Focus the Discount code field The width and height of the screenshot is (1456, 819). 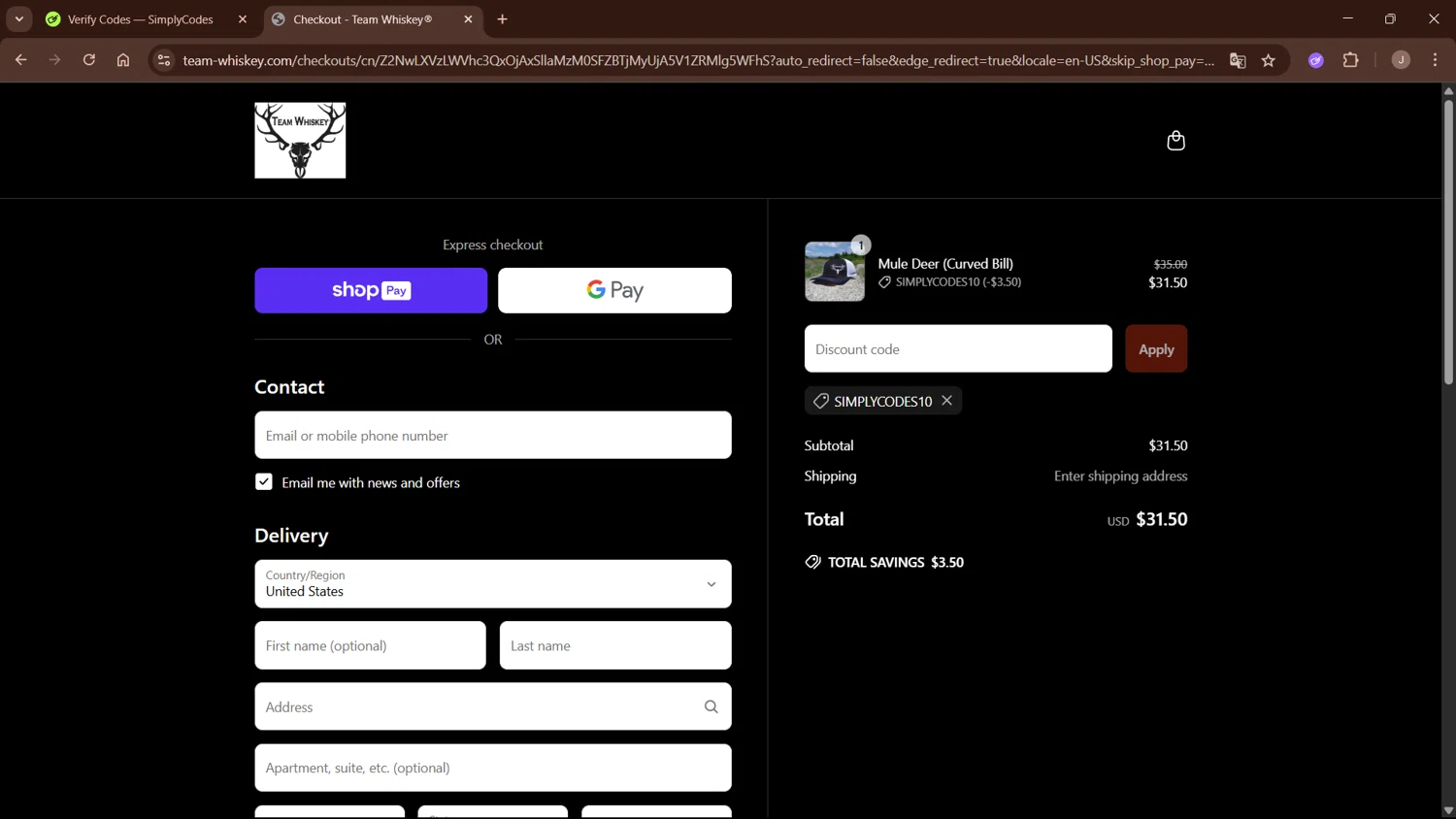coord(958,349)
